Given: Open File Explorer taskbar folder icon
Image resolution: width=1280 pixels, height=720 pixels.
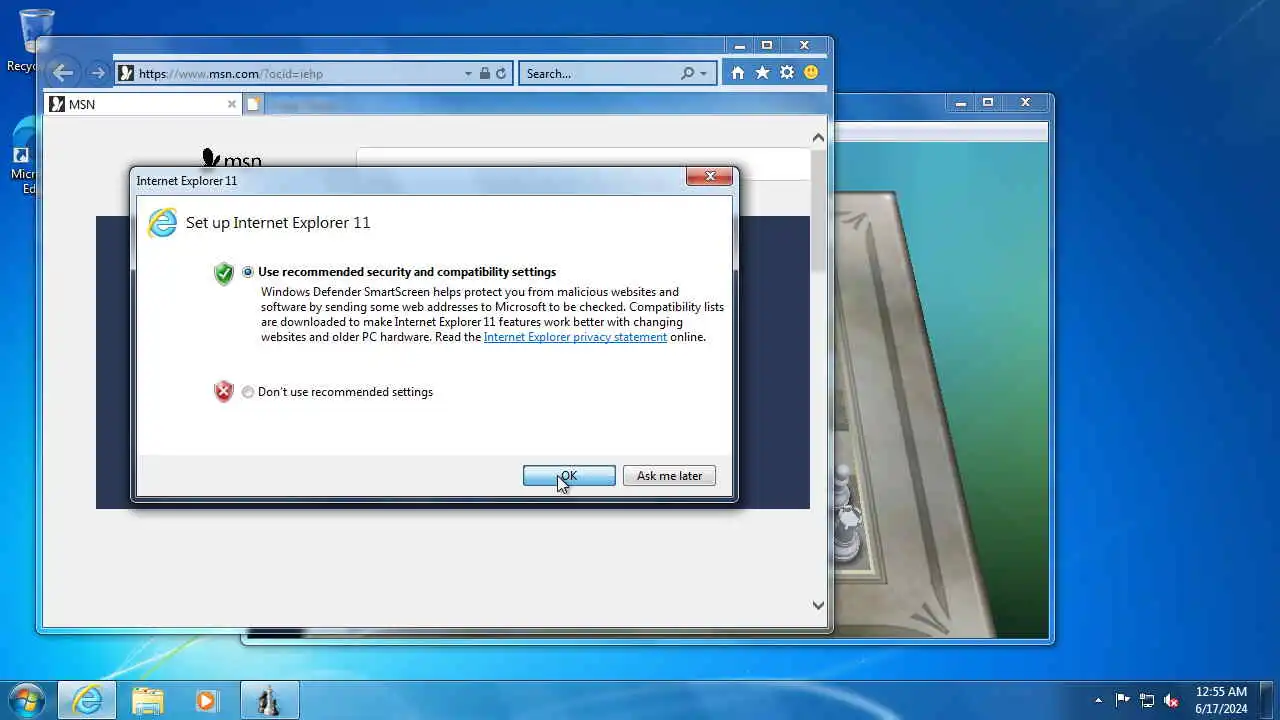Looking at the screenshot, I should [147, 700].
